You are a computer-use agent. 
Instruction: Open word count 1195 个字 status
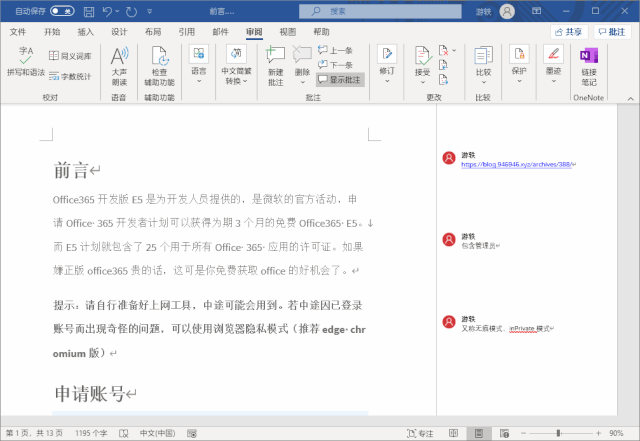coord(91,433)
